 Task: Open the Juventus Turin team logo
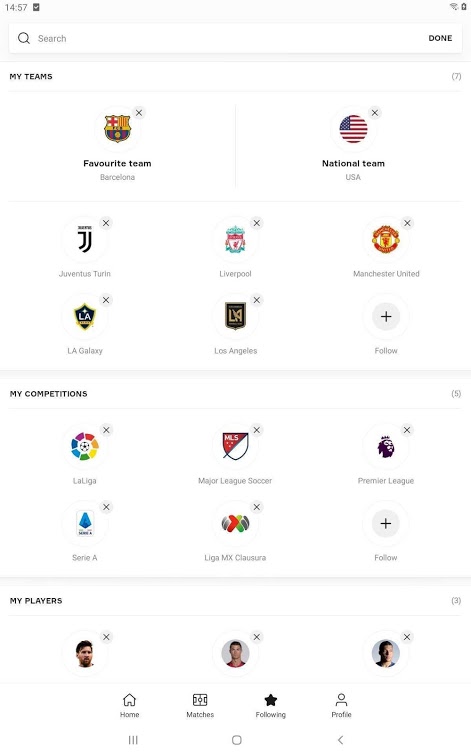click(x=85, y=239)
